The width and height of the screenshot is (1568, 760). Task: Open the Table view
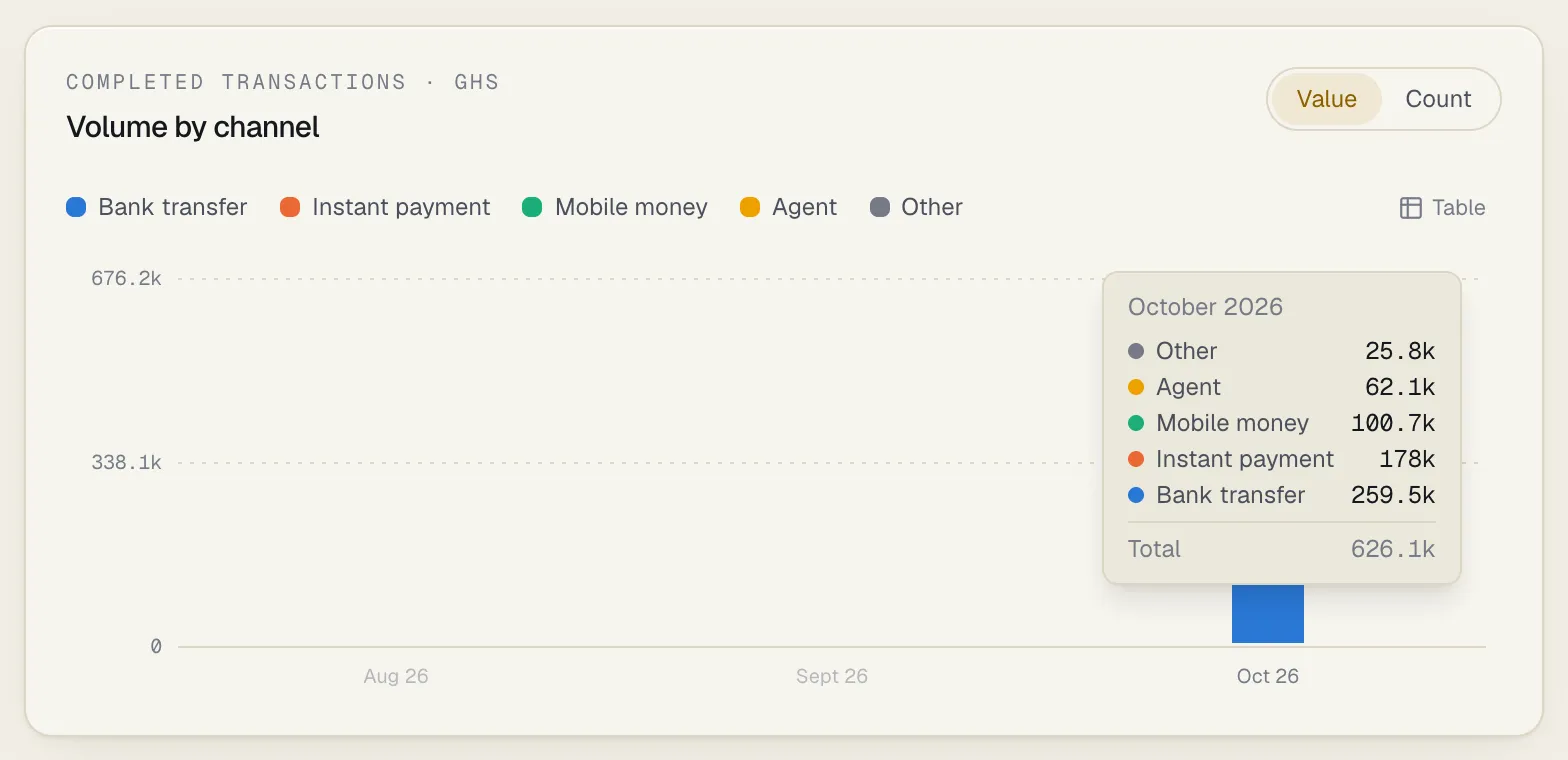tap(1442, 208)
